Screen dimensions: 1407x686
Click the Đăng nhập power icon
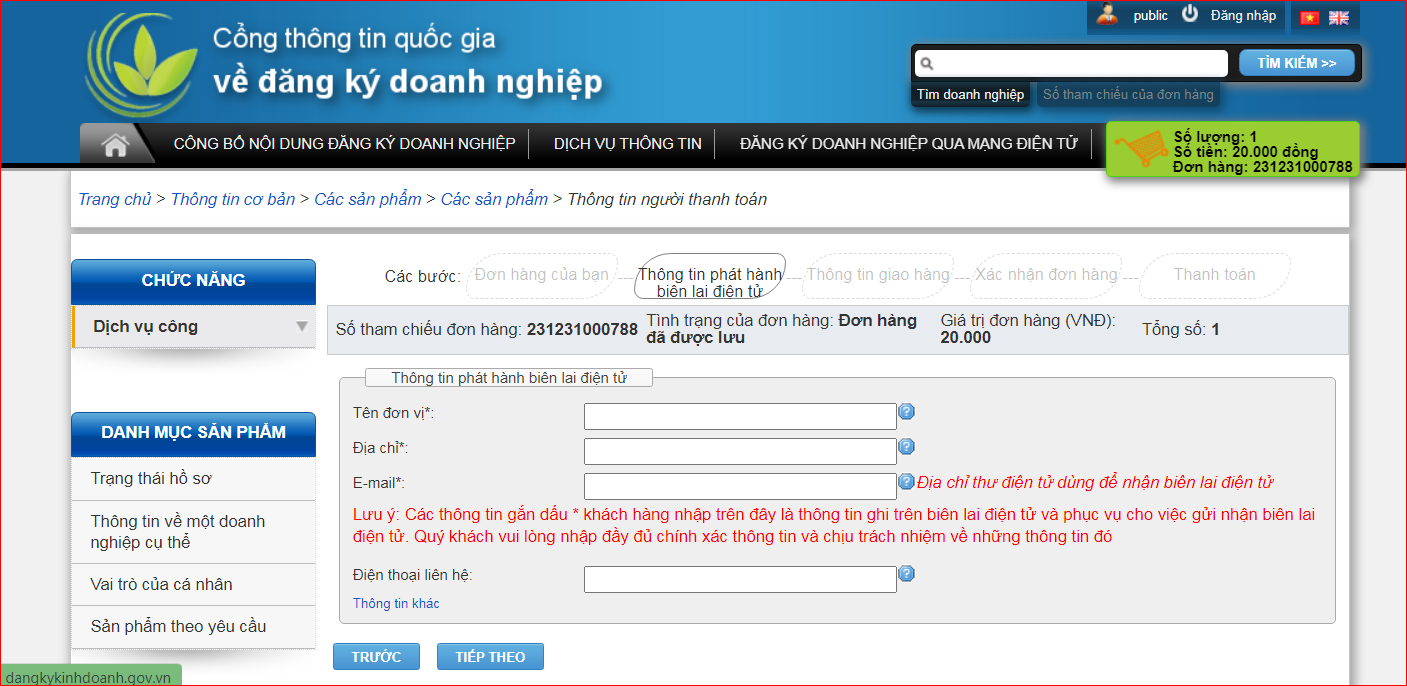(1190, 14)
